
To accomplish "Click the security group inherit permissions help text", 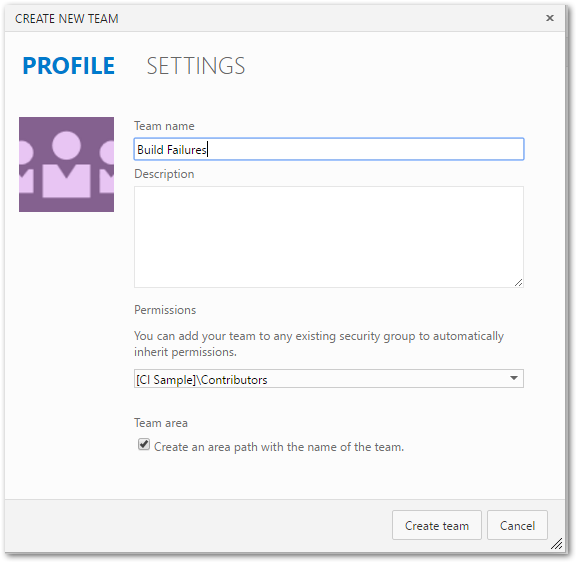I will pos(319,344).
